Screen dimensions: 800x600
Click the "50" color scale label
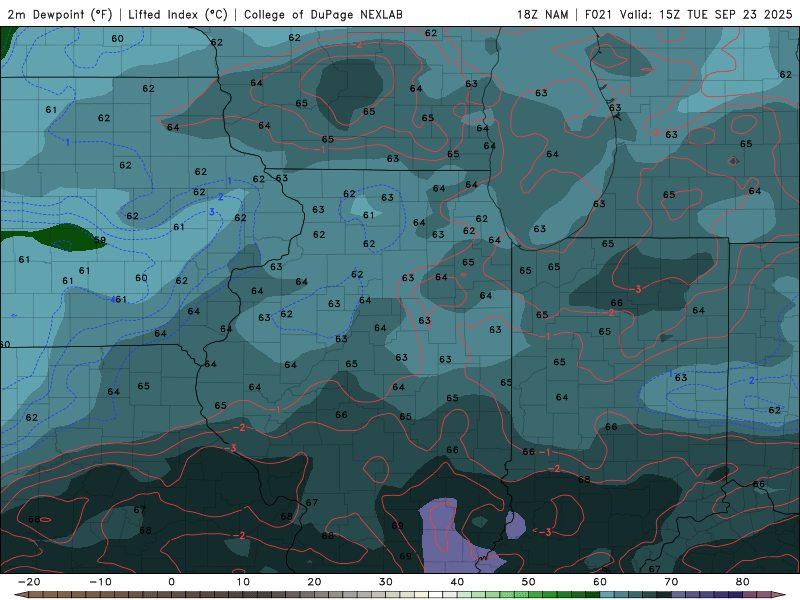(x=529, y=582)
